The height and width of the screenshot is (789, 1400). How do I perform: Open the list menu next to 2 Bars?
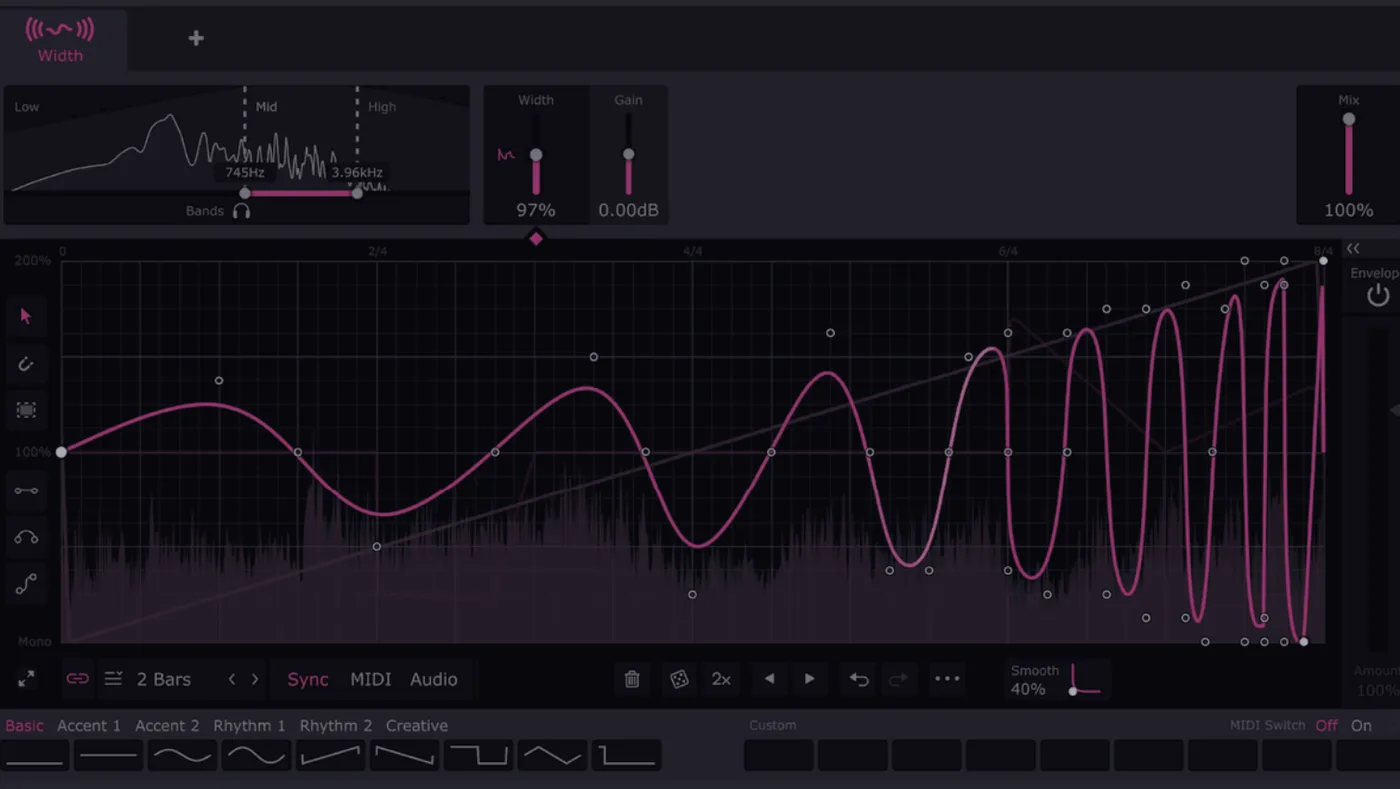pos(113,679)
